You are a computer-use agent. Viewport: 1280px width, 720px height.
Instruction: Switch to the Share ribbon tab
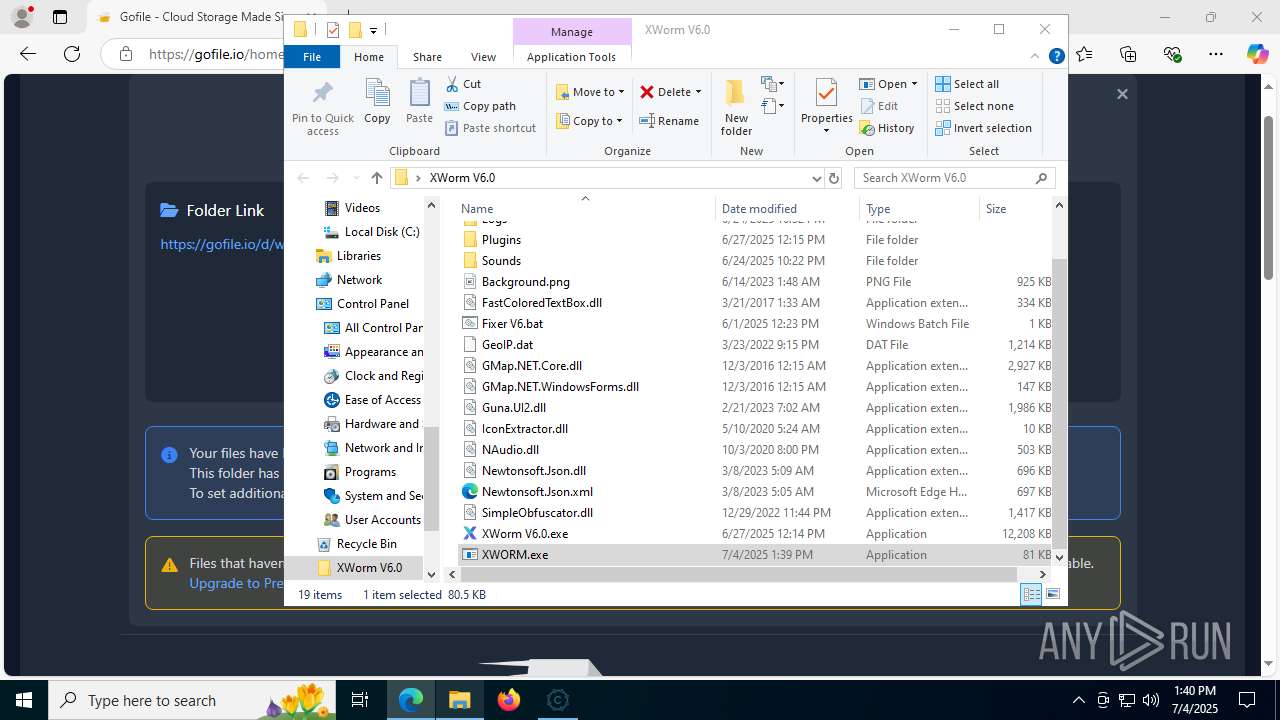click(x=427, y=57)
